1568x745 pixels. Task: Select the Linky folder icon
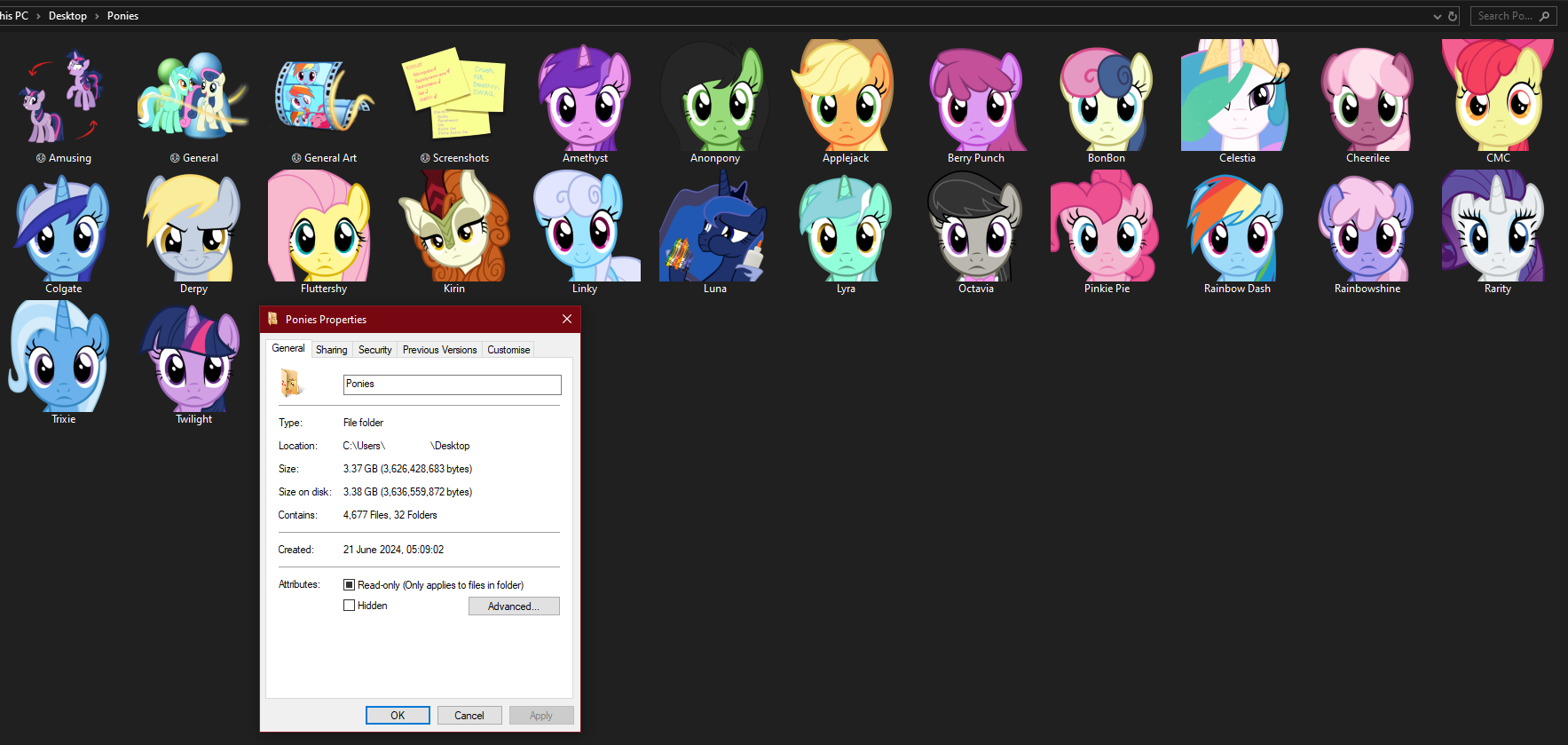[x=585, y=226]
